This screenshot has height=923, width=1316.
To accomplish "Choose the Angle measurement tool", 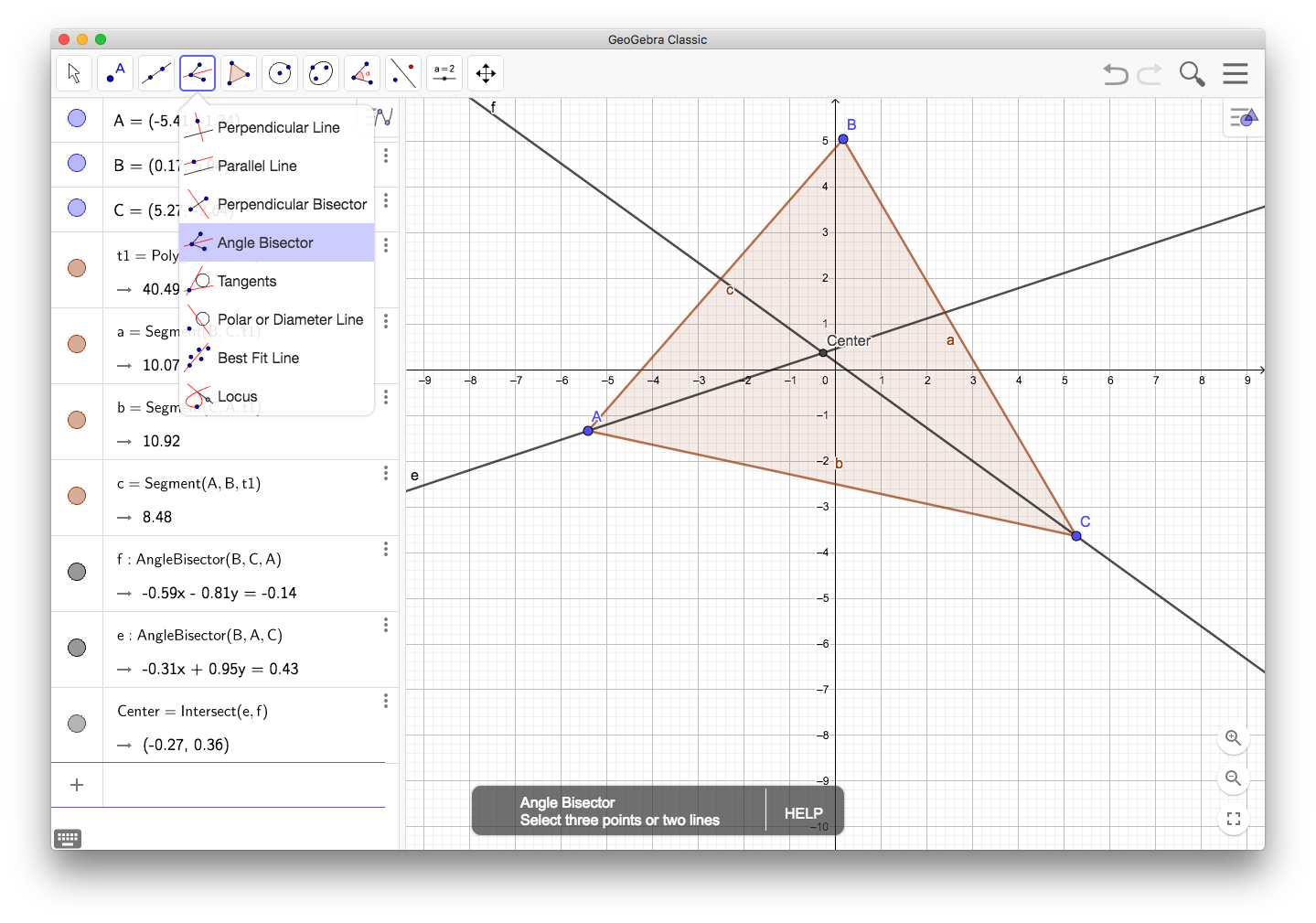I will click(x=362, y=73).
